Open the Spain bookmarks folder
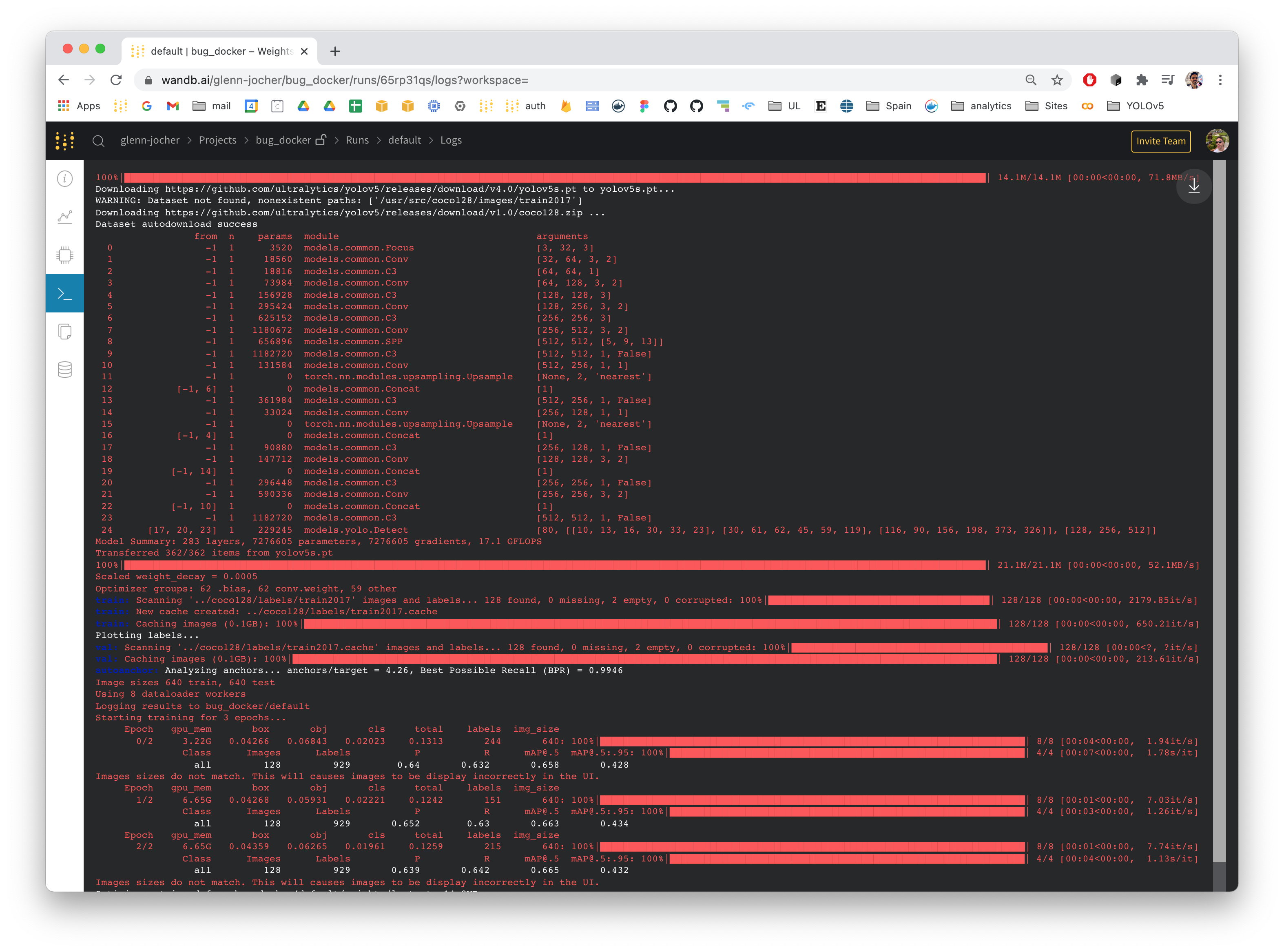Screen dimensions: 1284x952 [x=889, y=106]
